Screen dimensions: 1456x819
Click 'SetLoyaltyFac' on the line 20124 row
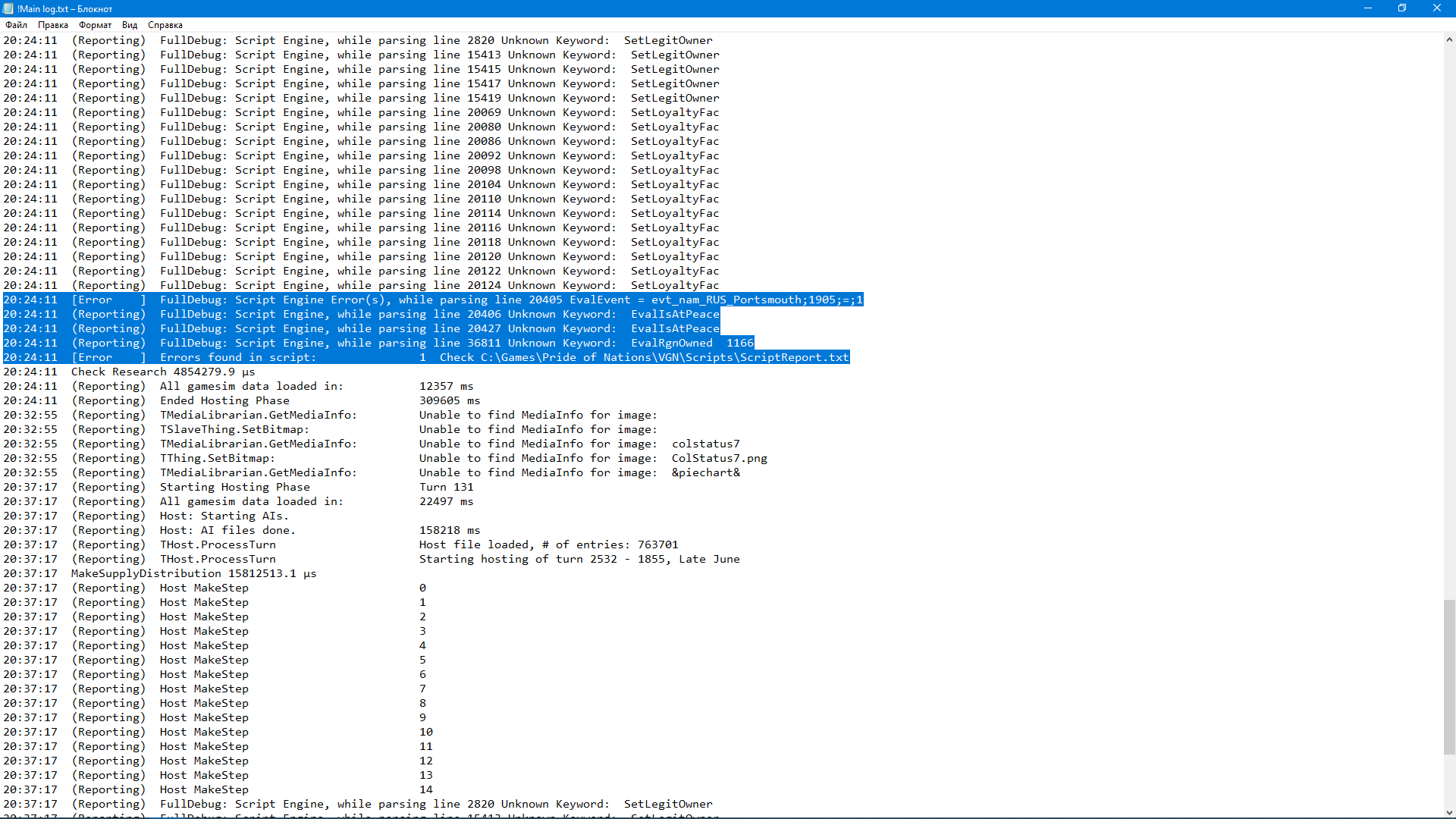point(675,285)
